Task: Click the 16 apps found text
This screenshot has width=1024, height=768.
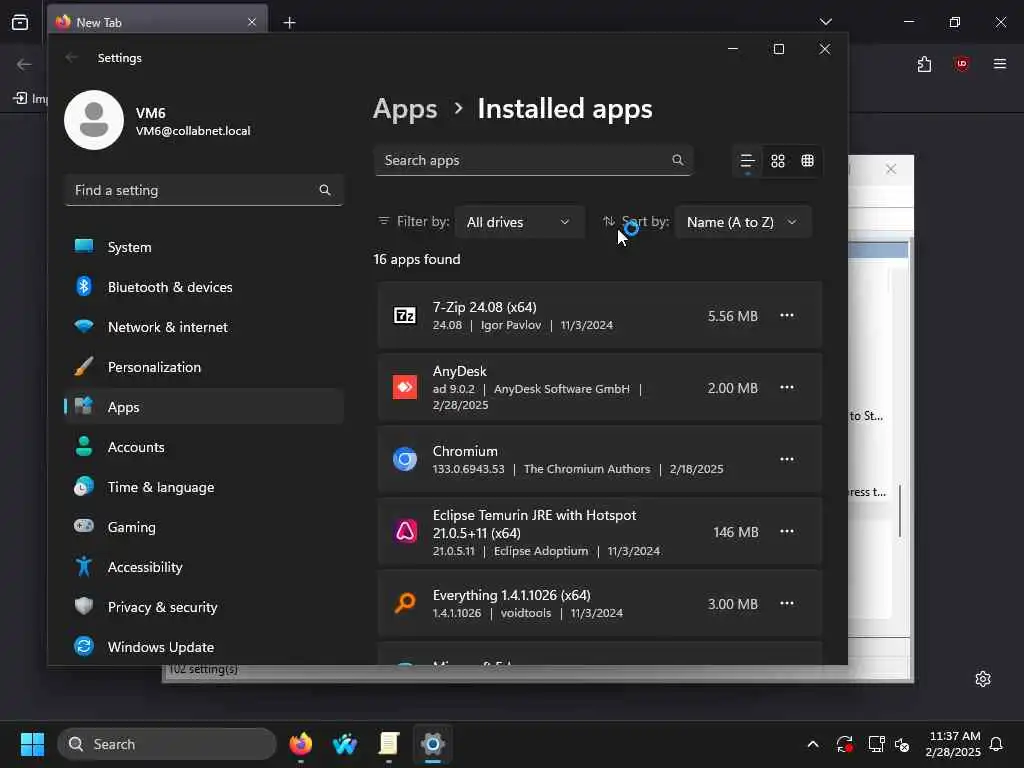Action: tap(417, 259)
